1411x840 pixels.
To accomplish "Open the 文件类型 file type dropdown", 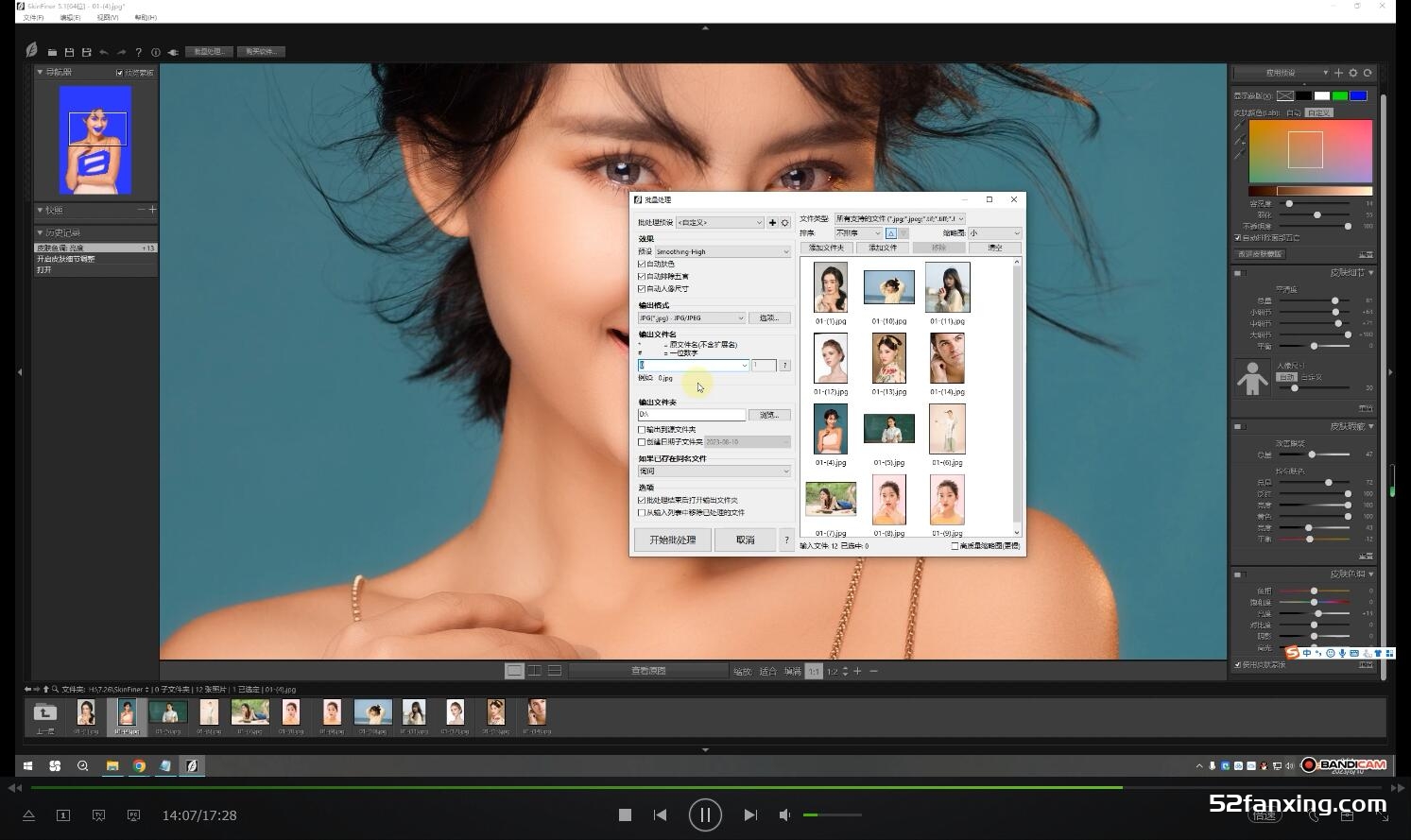I will 899,219.
